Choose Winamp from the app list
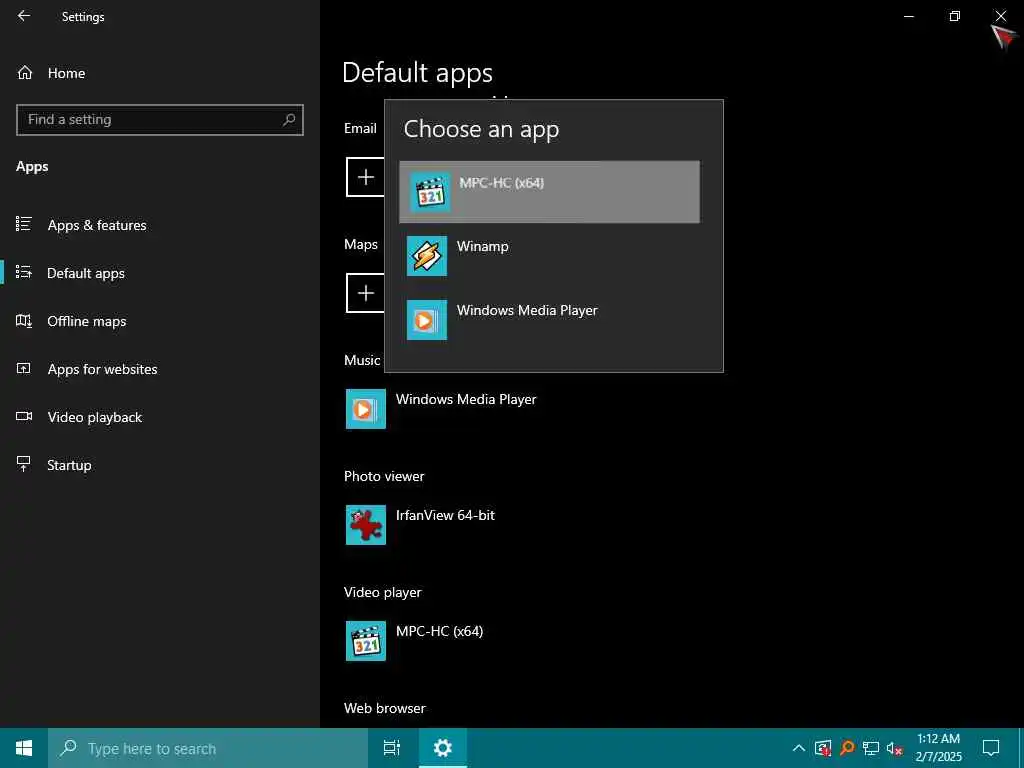The width and height of the screenshot is (1024, 768). point(549,256)
